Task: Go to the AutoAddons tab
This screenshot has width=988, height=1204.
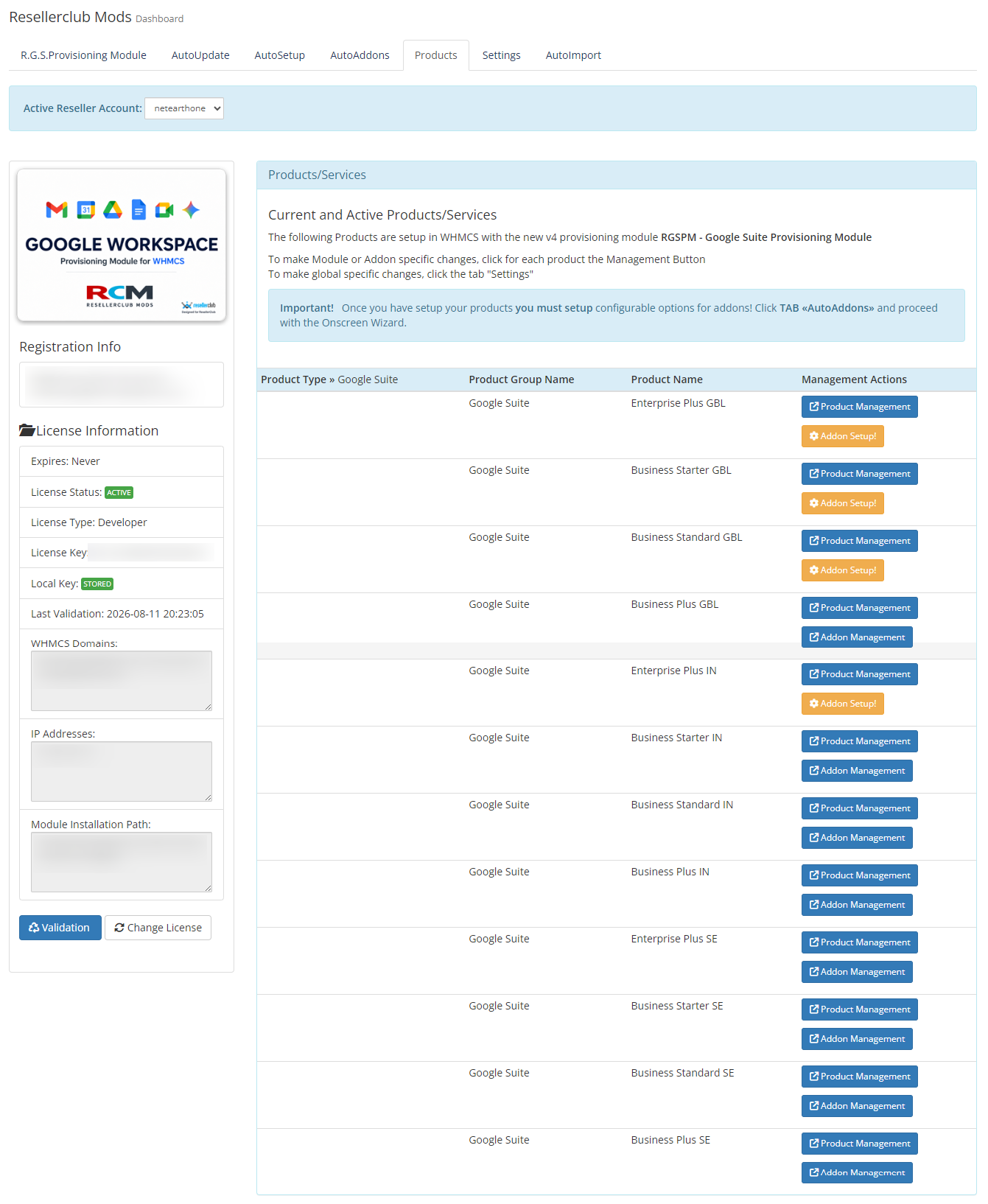Action: coord(360,55)
